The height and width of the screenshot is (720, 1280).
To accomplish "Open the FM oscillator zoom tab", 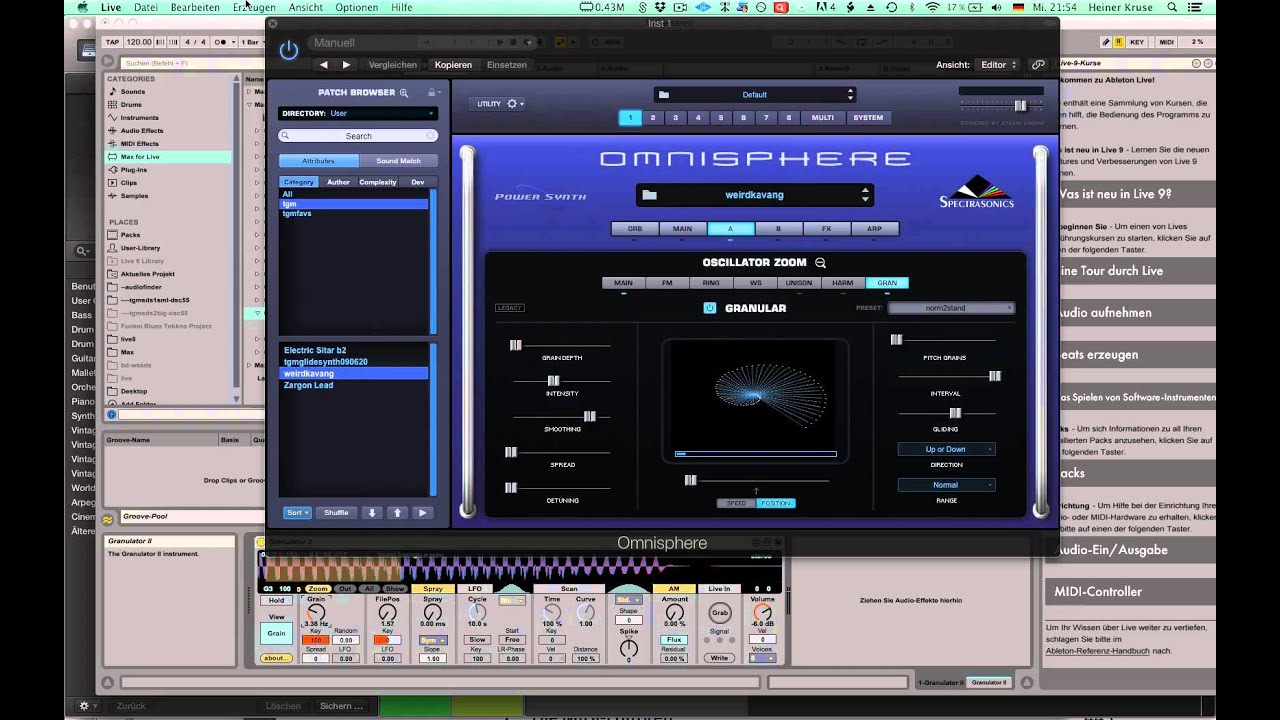I will 667,283.
